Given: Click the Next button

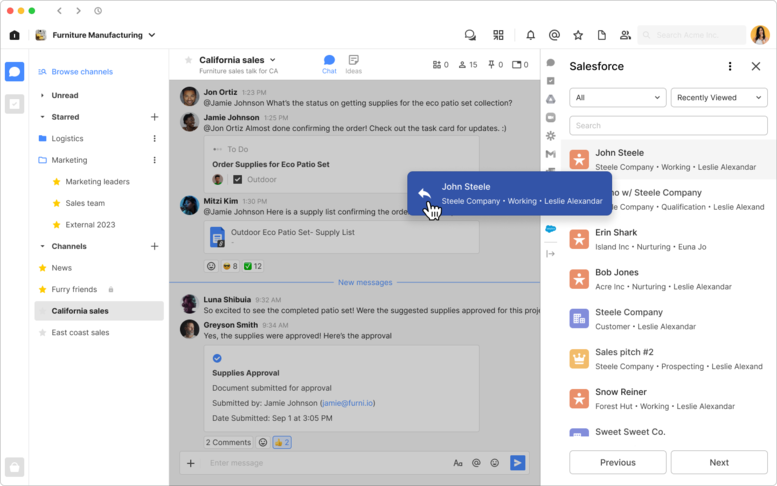Looking at the screenshot, I should point(719,462).
